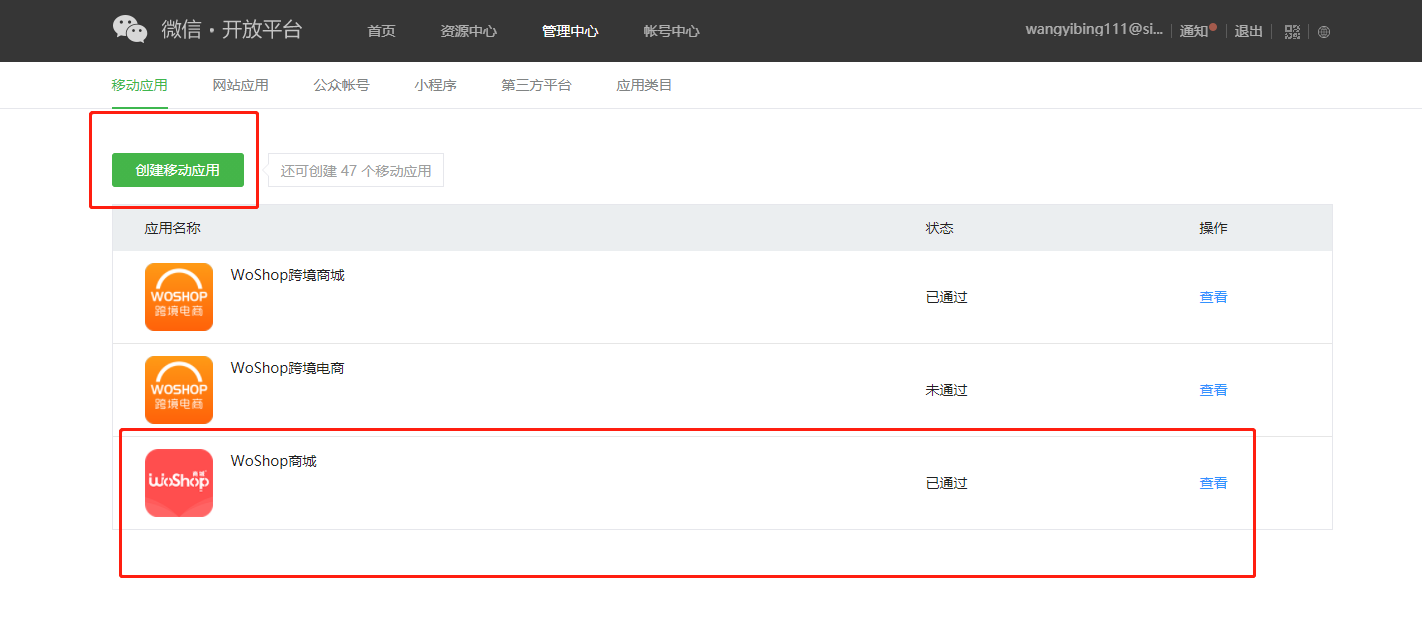Click the globe language icon
Viewport: 1422px width, 641px height.
pyautogui.click(x=1324, y=31)
